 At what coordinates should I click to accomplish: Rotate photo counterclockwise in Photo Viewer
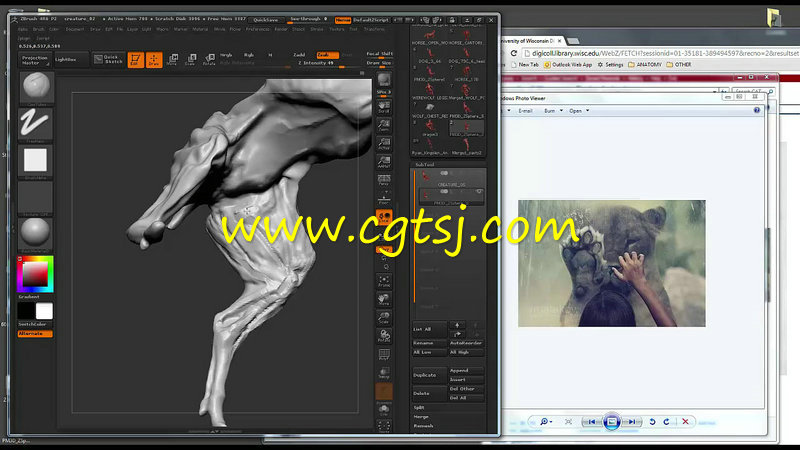coord(652,421)
